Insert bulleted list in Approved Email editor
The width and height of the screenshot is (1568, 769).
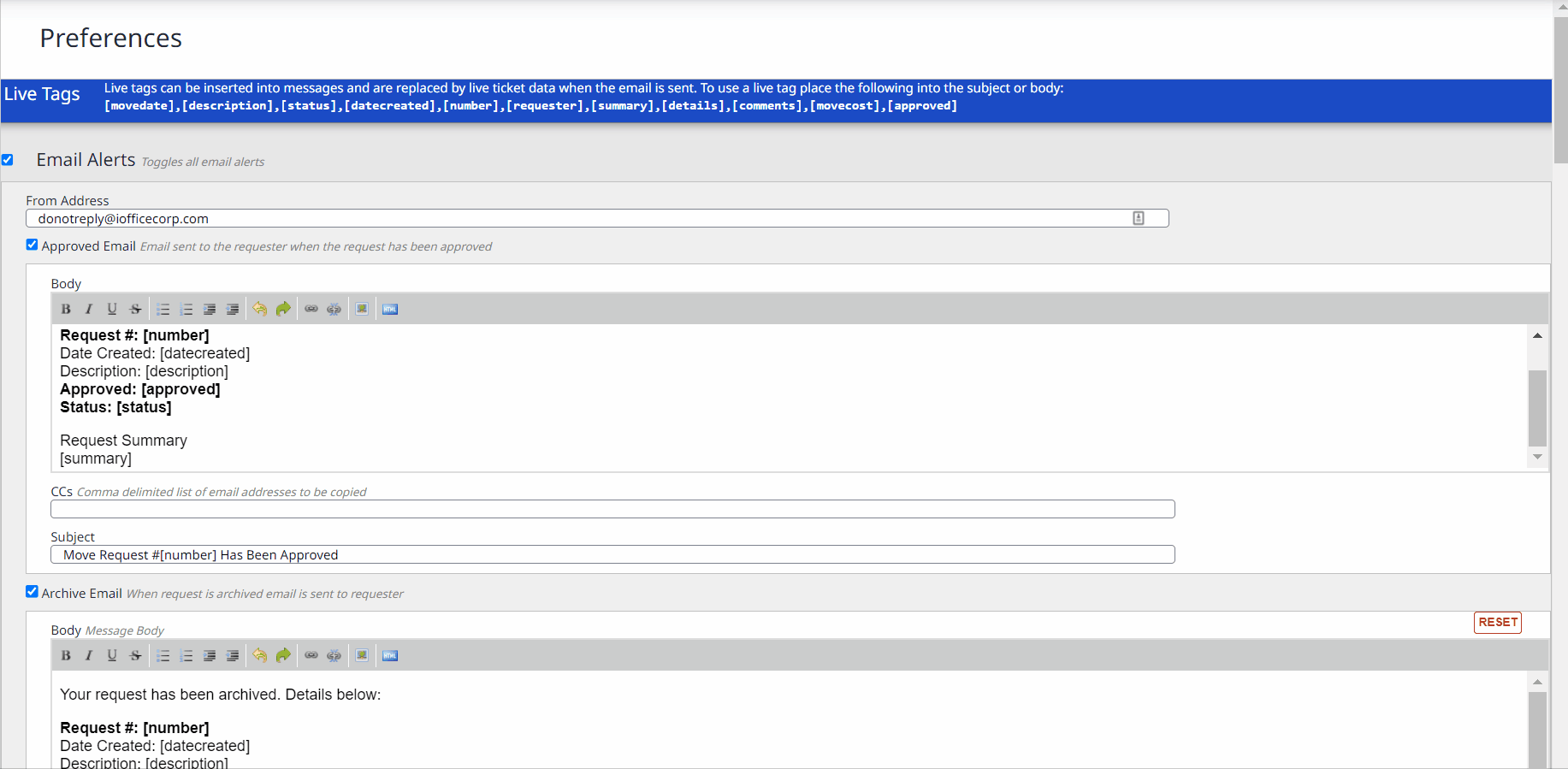163,310
